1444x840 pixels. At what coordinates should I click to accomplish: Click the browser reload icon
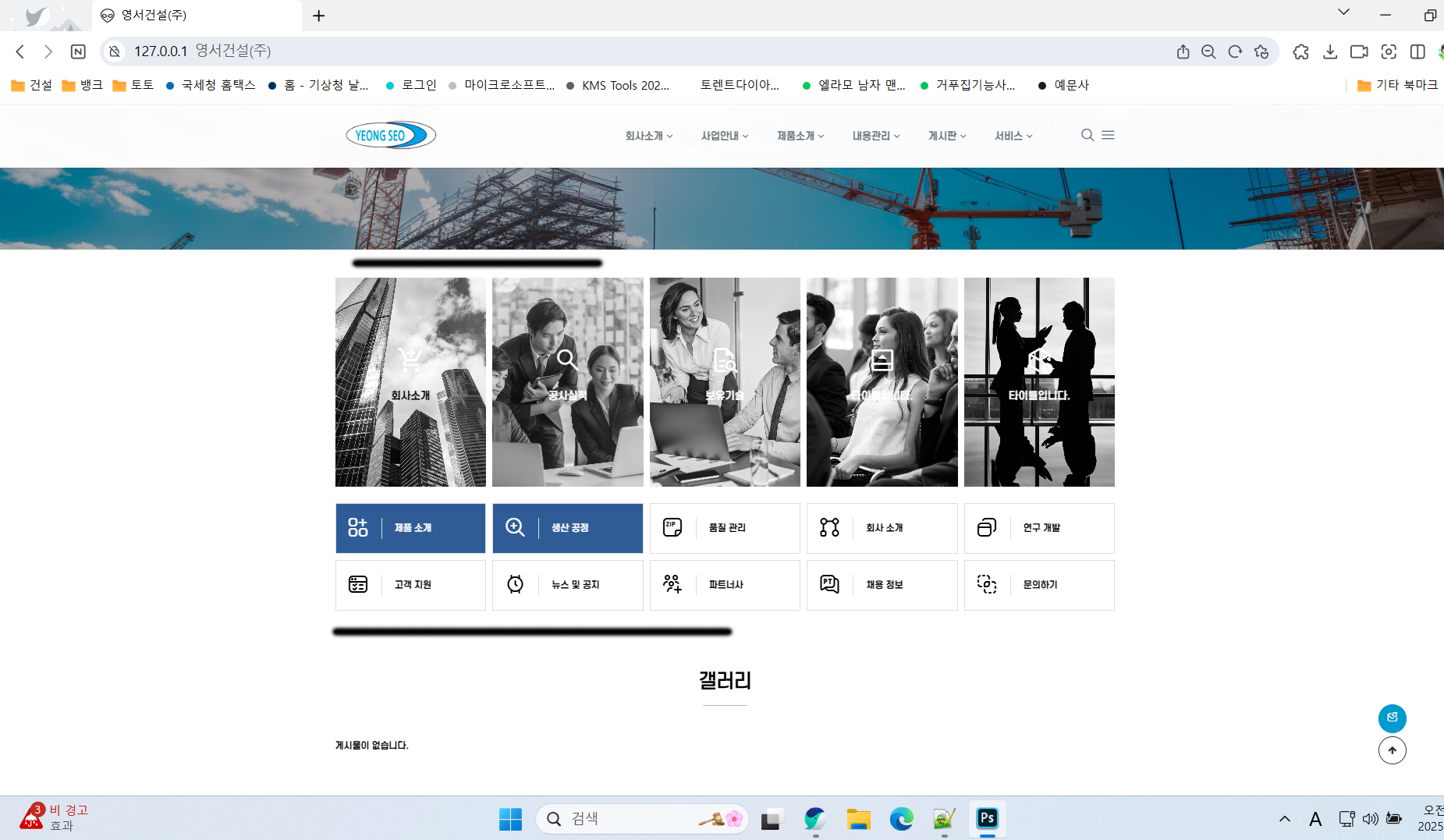point(1235,51)
